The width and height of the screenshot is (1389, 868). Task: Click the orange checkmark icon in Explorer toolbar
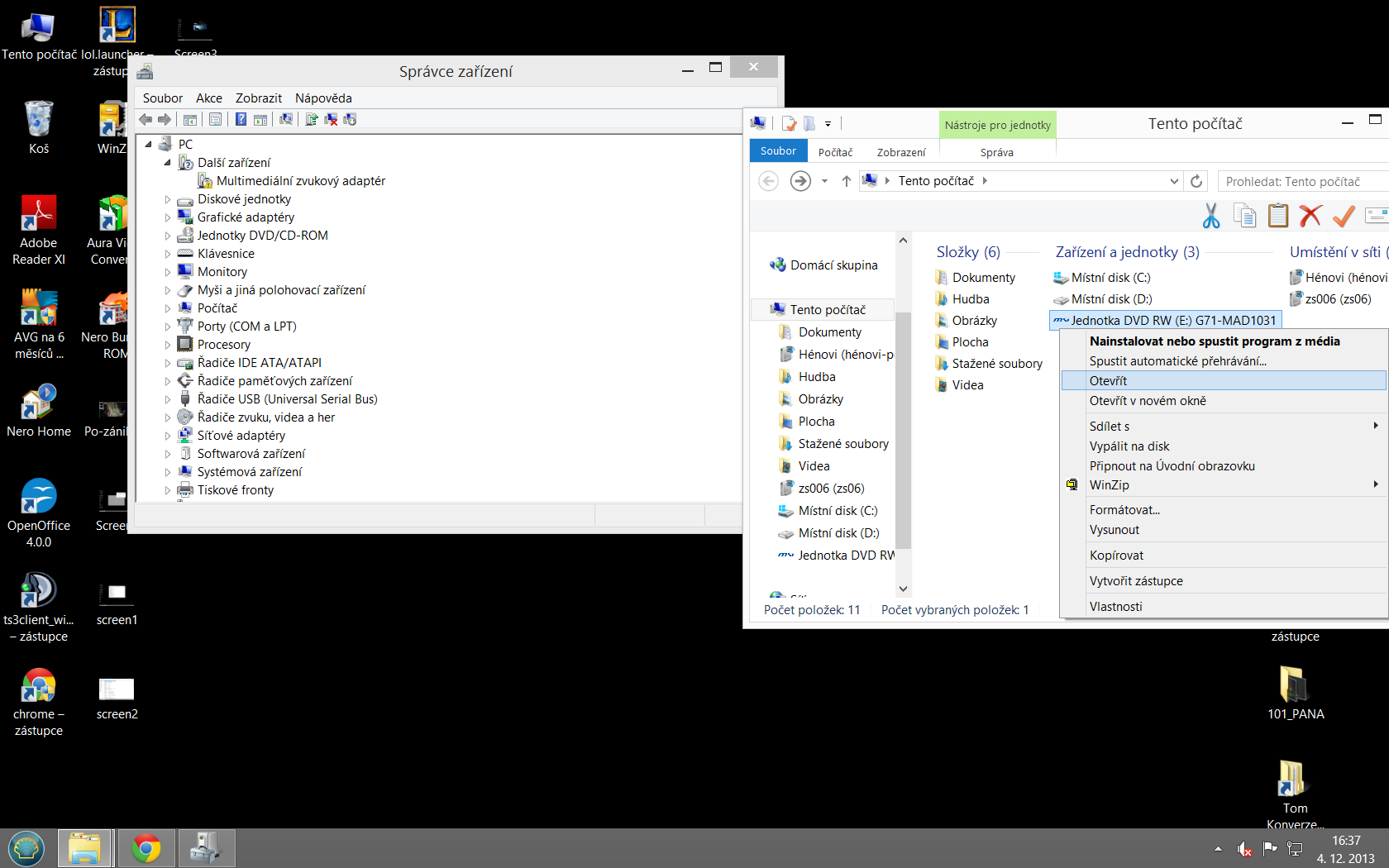pyautogui.click(x=1344, y=216)
